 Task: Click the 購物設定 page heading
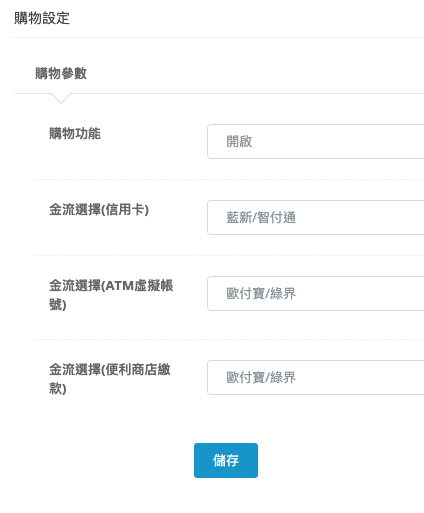(42, 18)
